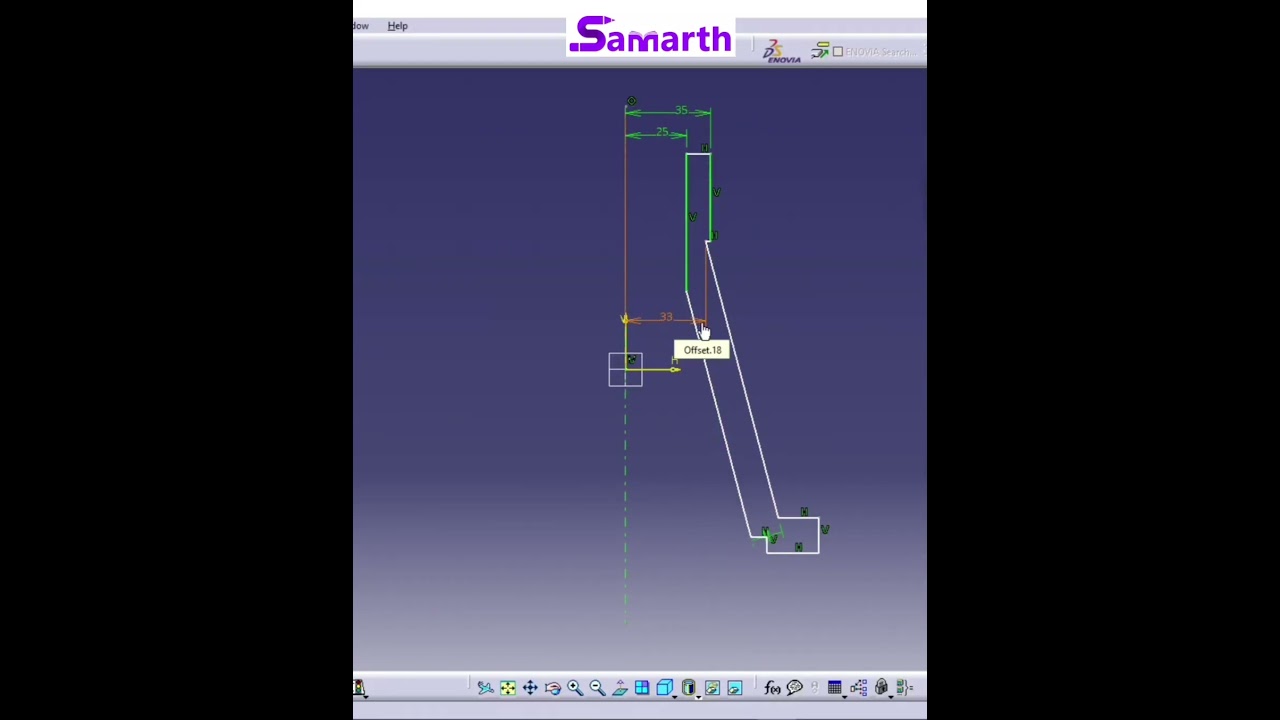Click the Hide/Show tool
This screenshot has width=1280, height=720.
pyautogui.click(x=712, y=688)
